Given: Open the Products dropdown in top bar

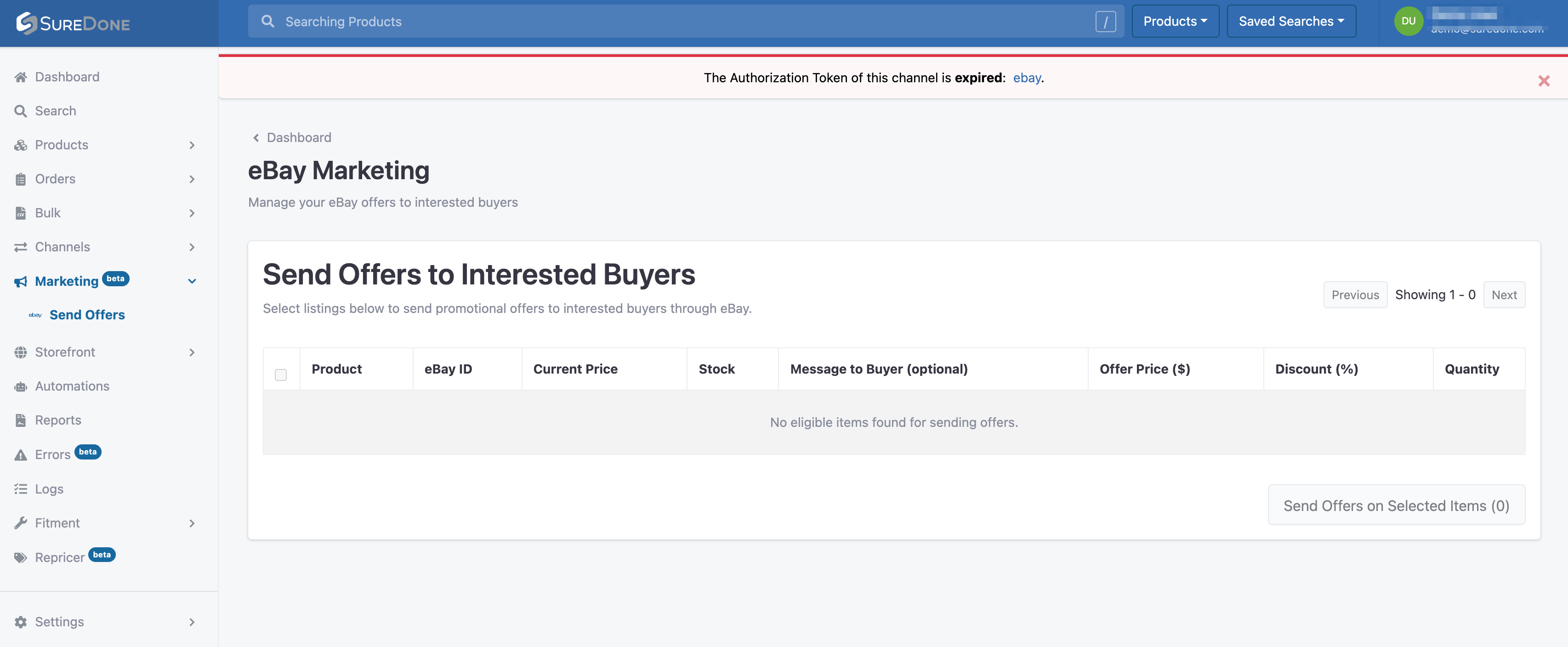Looking at the screenshot, I should 1175,21.
